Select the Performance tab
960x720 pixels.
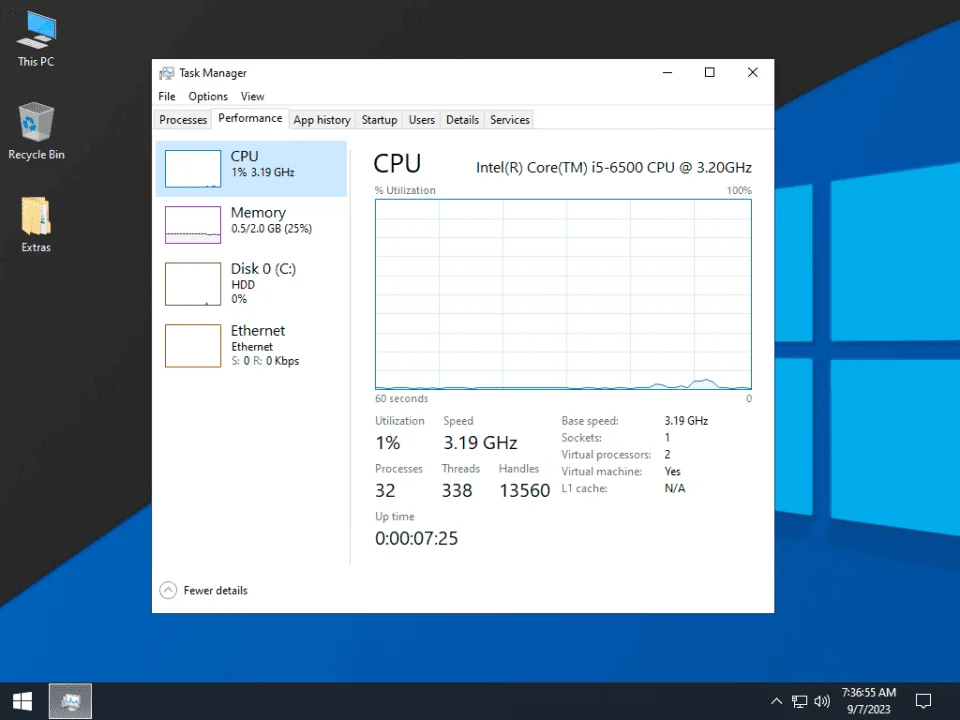click(x=250, y=118)
